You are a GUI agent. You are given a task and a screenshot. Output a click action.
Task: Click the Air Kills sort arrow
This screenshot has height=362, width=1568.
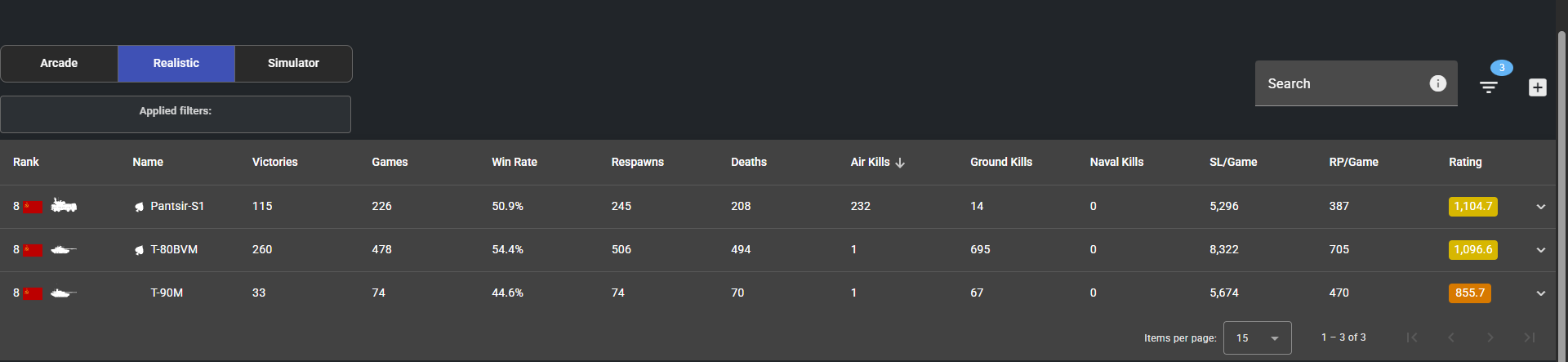pyautogui.click(x=900, y=163)
